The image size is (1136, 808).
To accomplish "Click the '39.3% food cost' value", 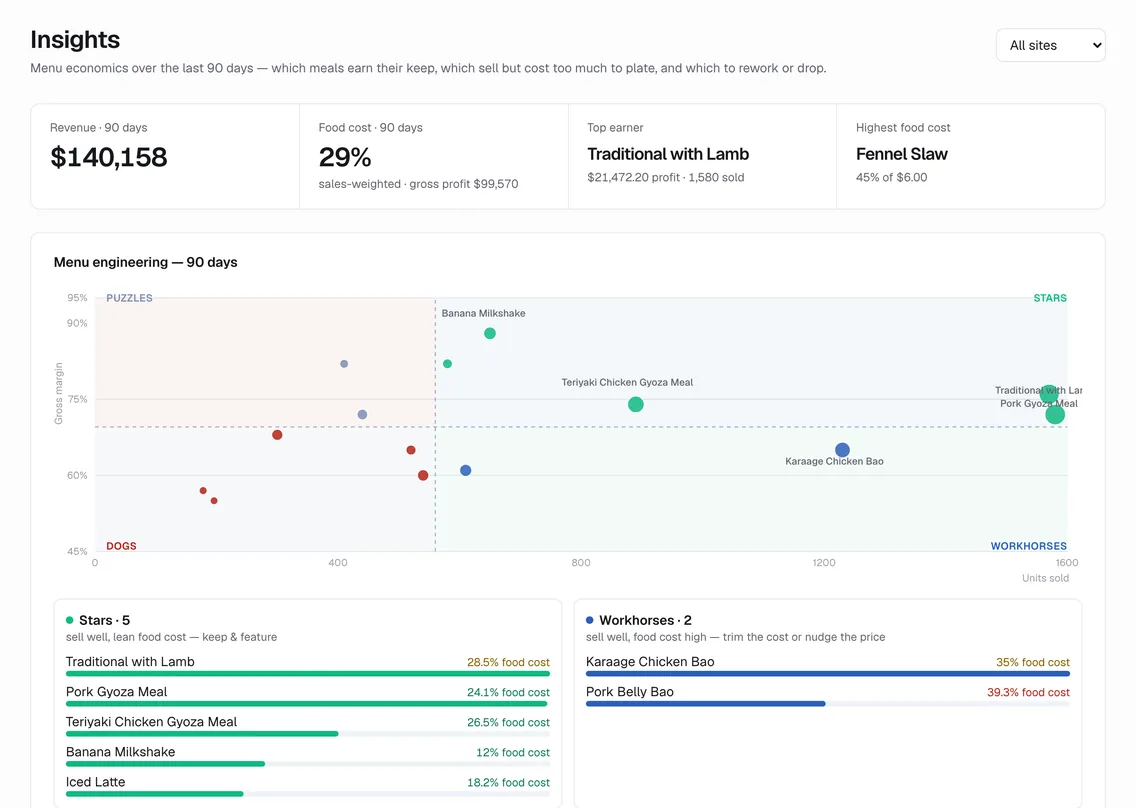I will pos(1028,693).
